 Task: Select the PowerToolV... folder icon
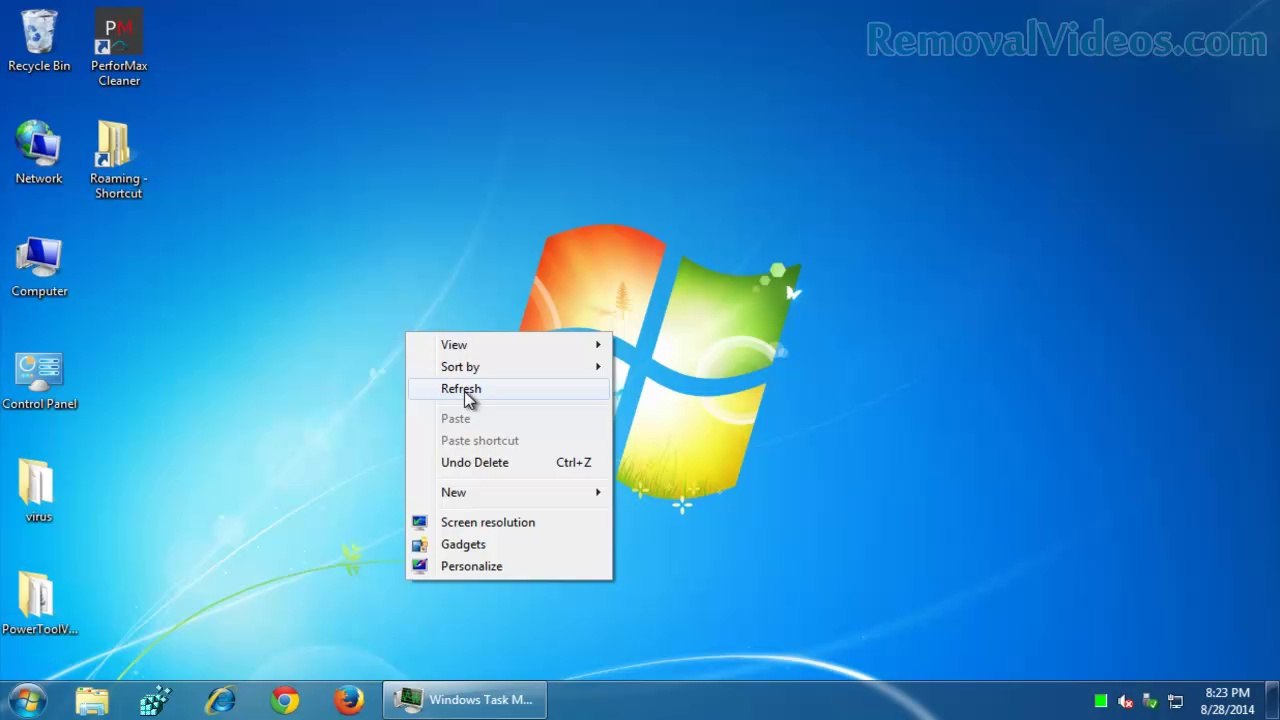(x=39, y=604)
